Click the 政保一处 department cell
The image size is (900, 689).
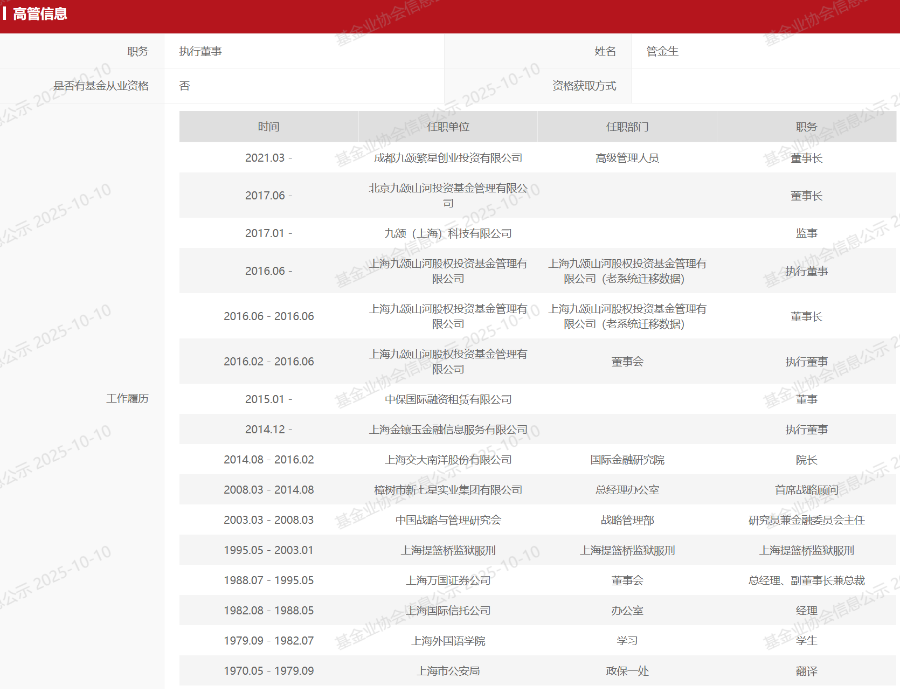coord(626,671)
